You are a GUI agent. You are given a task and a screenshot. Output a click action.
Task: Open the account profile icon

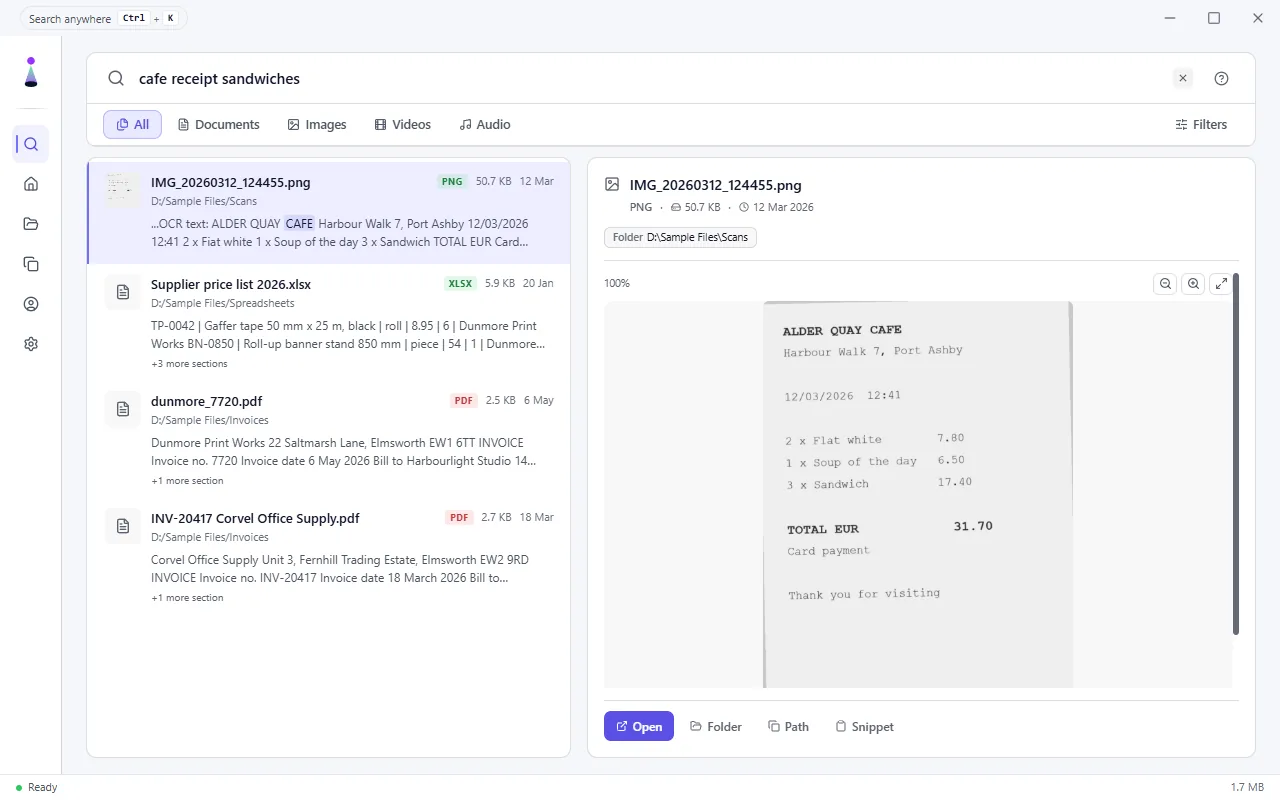(x=31, y=304)
